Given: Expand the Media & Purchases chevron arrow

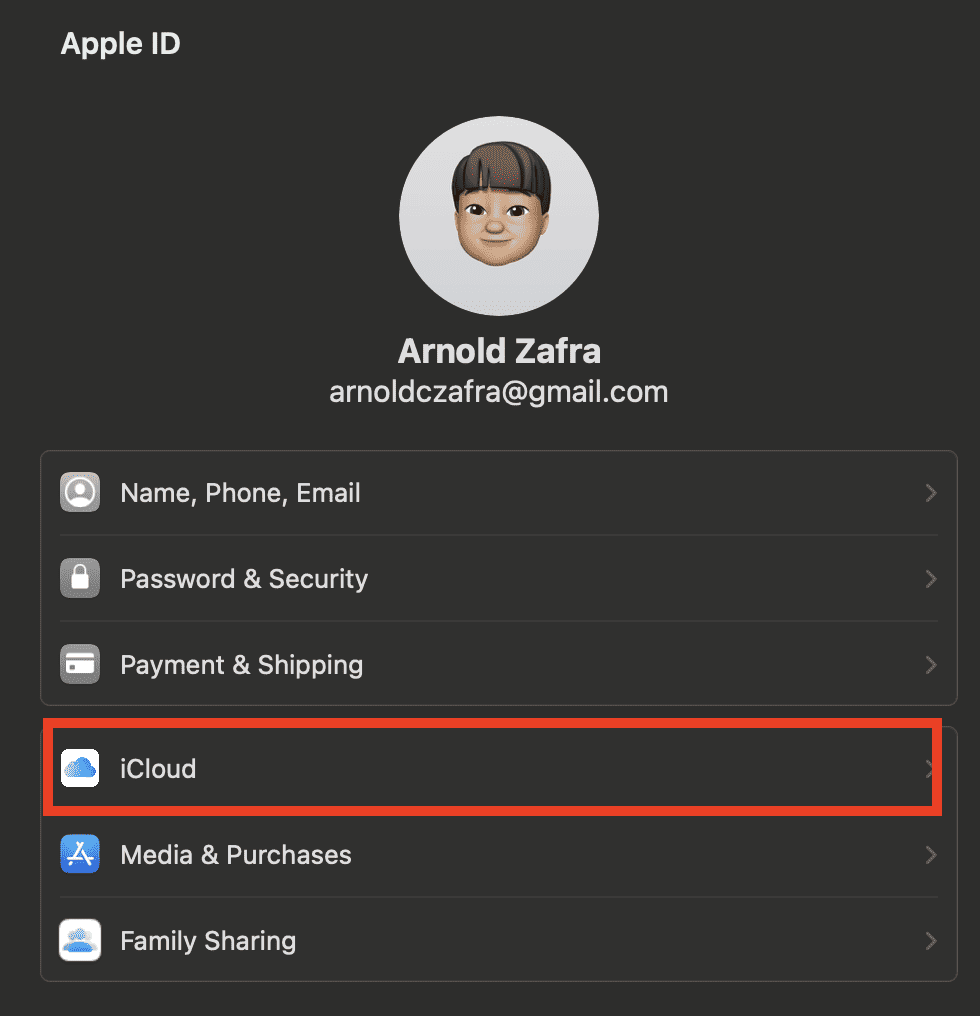Looking at the screenshot, I should click(x=930, y=855).
